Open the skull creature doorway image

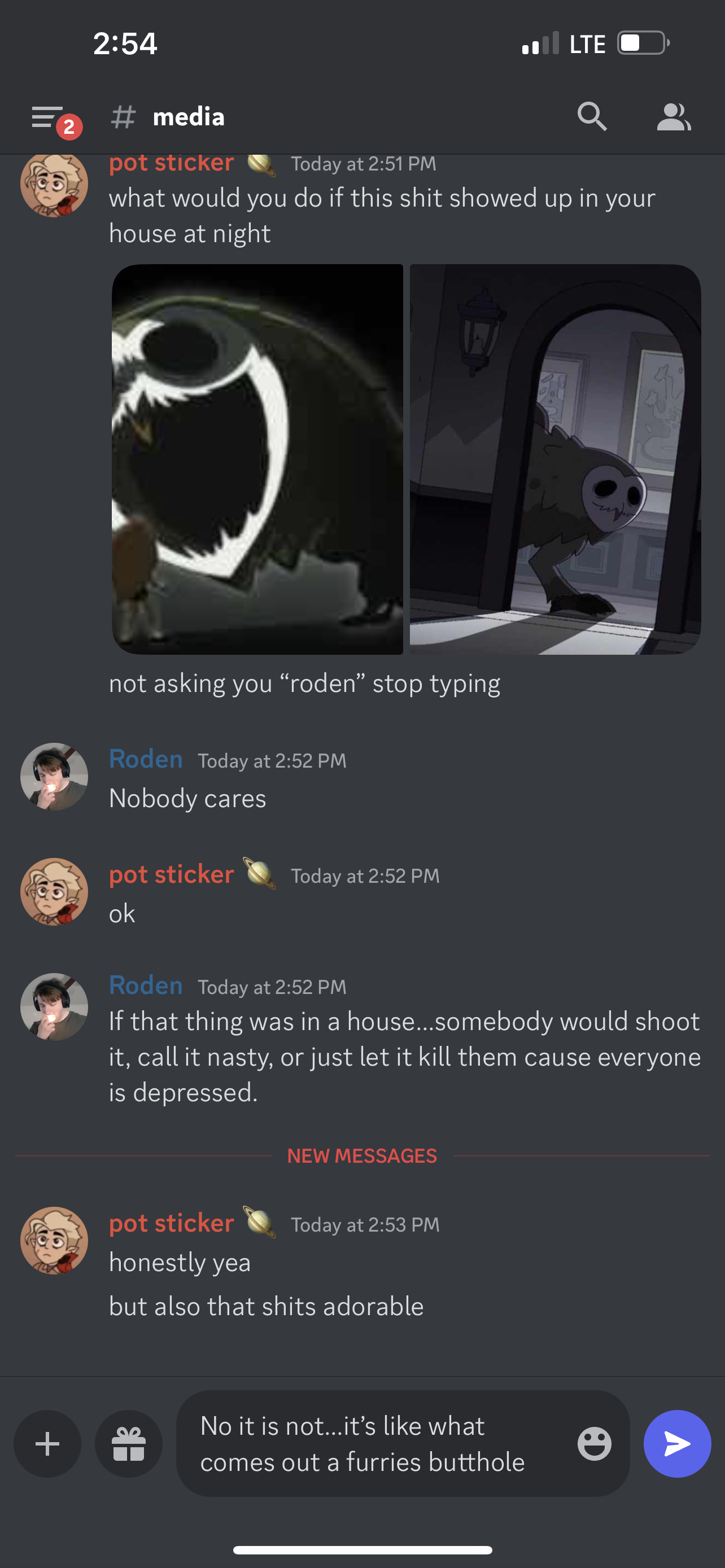coord(555,459)
